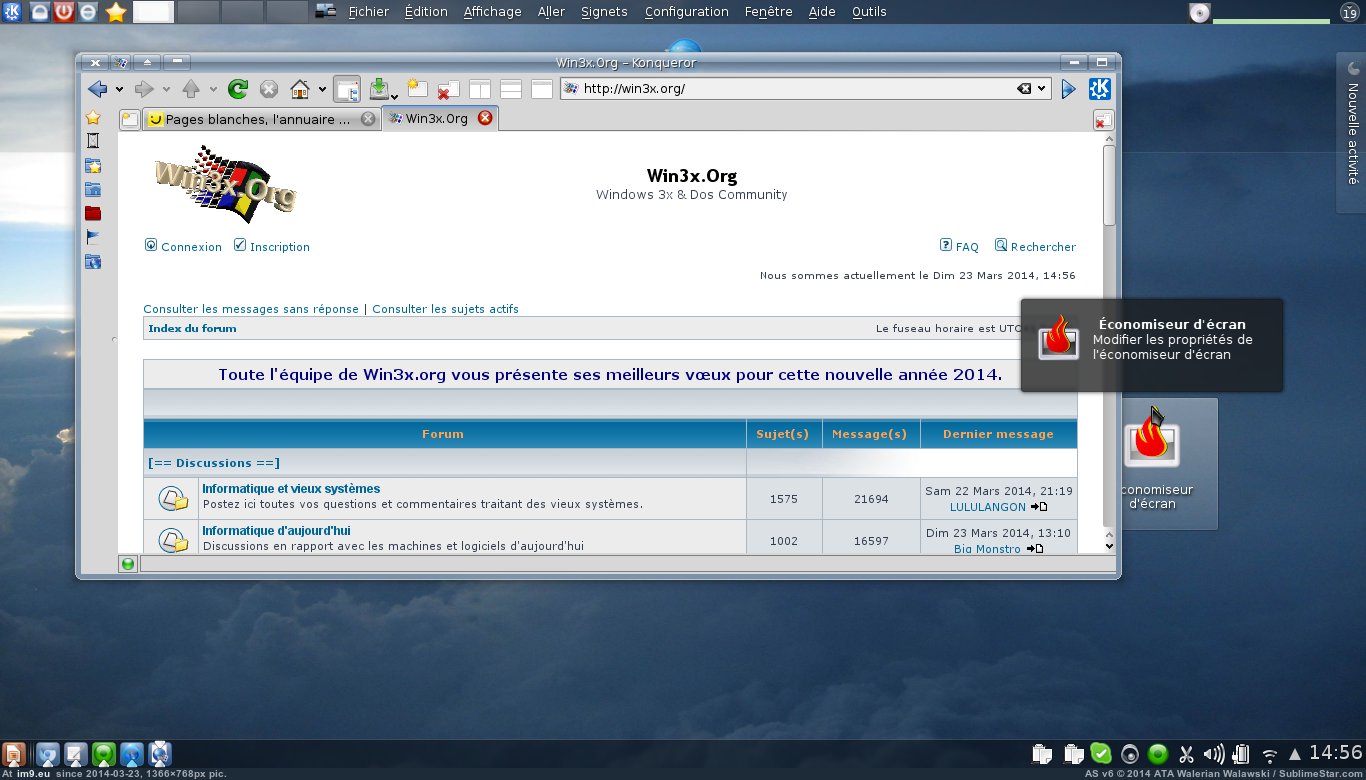Open the Bookmarks star in the sidebar
This screenshot has width=1366, height=780.
[x=93, y=118]
